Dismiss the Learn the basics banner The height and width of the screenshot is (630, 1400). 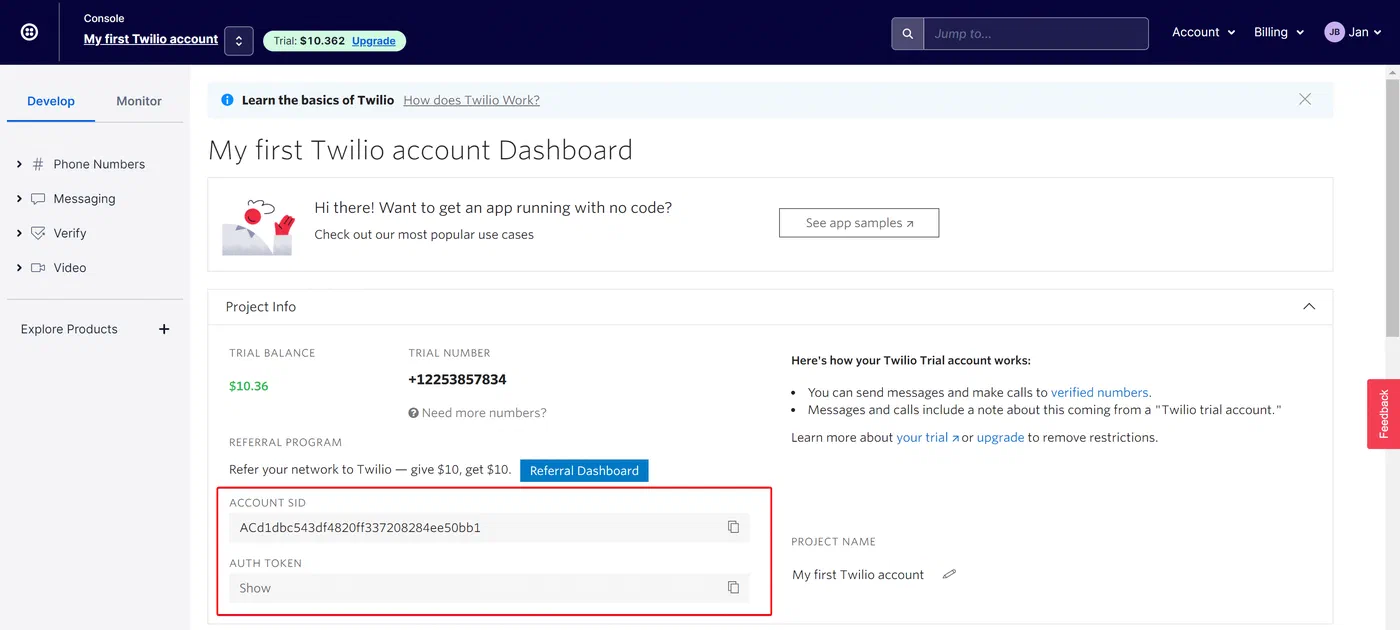pos(1305,99)
